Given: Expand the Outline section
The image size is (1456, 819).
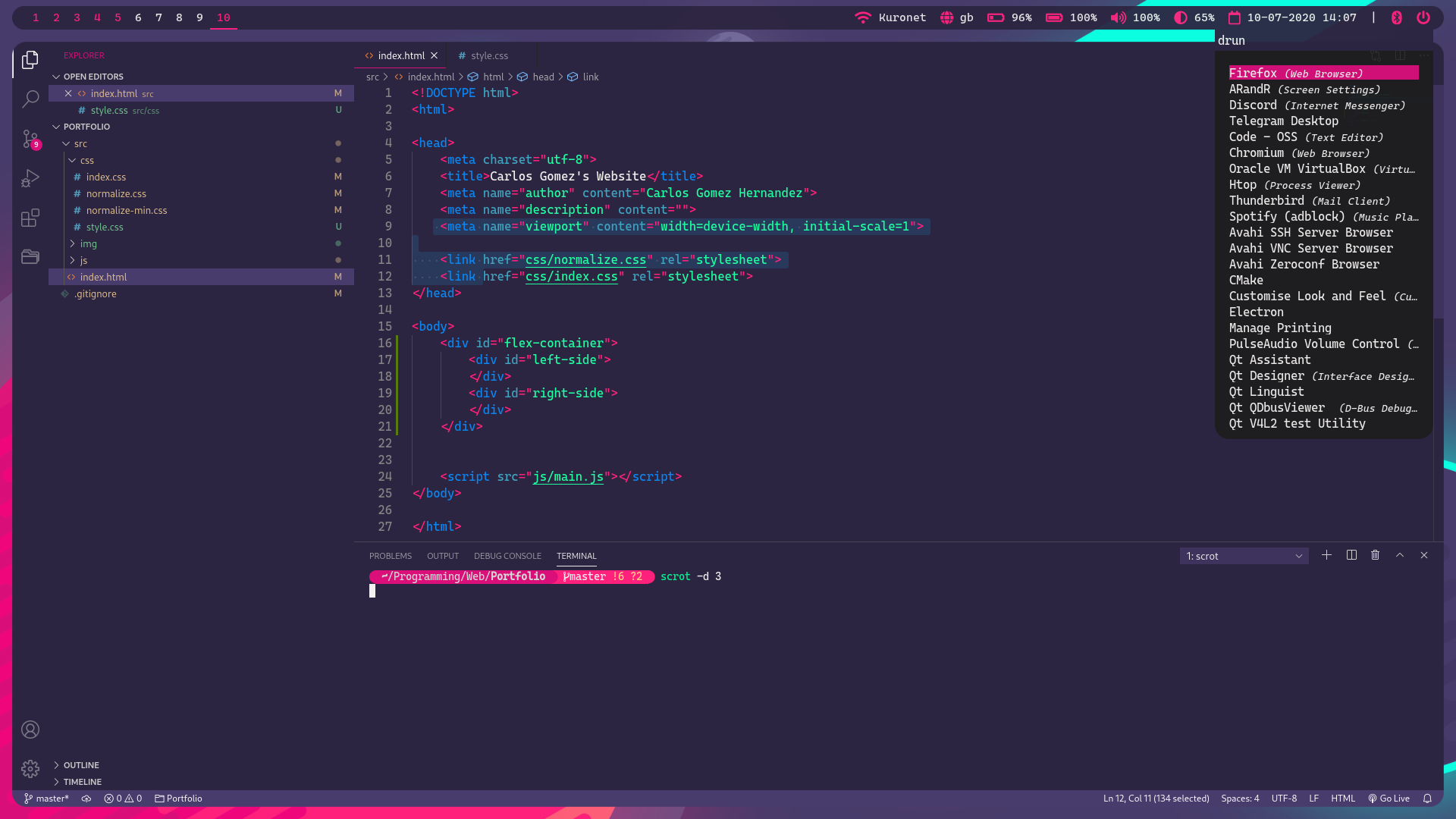Looking at the screenshot, I should pyautogui.click(x=201, y=765).
